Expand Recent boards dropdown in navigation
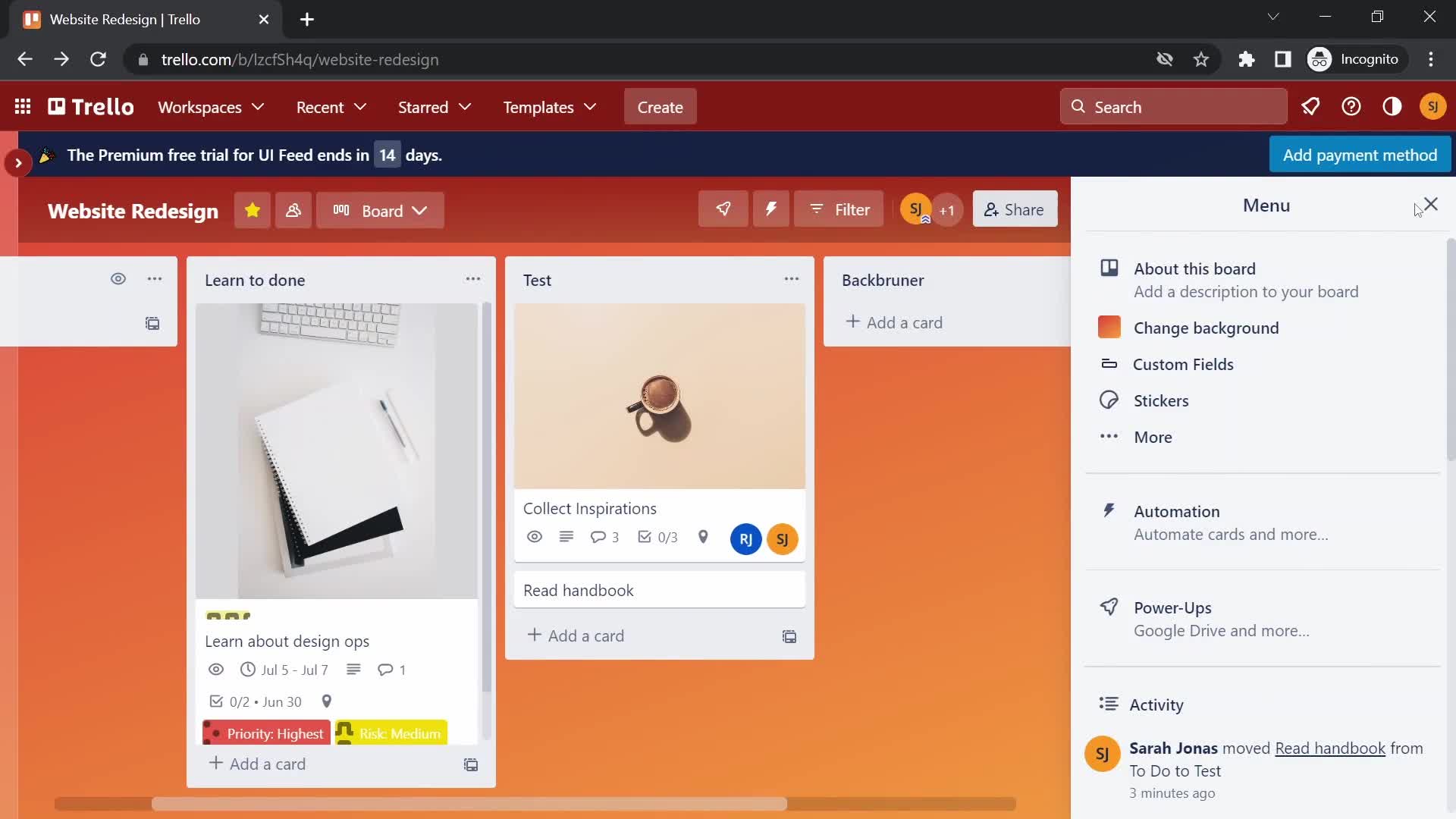The width and height of the screenshot is (1456, 819). (x=330, y=107)
